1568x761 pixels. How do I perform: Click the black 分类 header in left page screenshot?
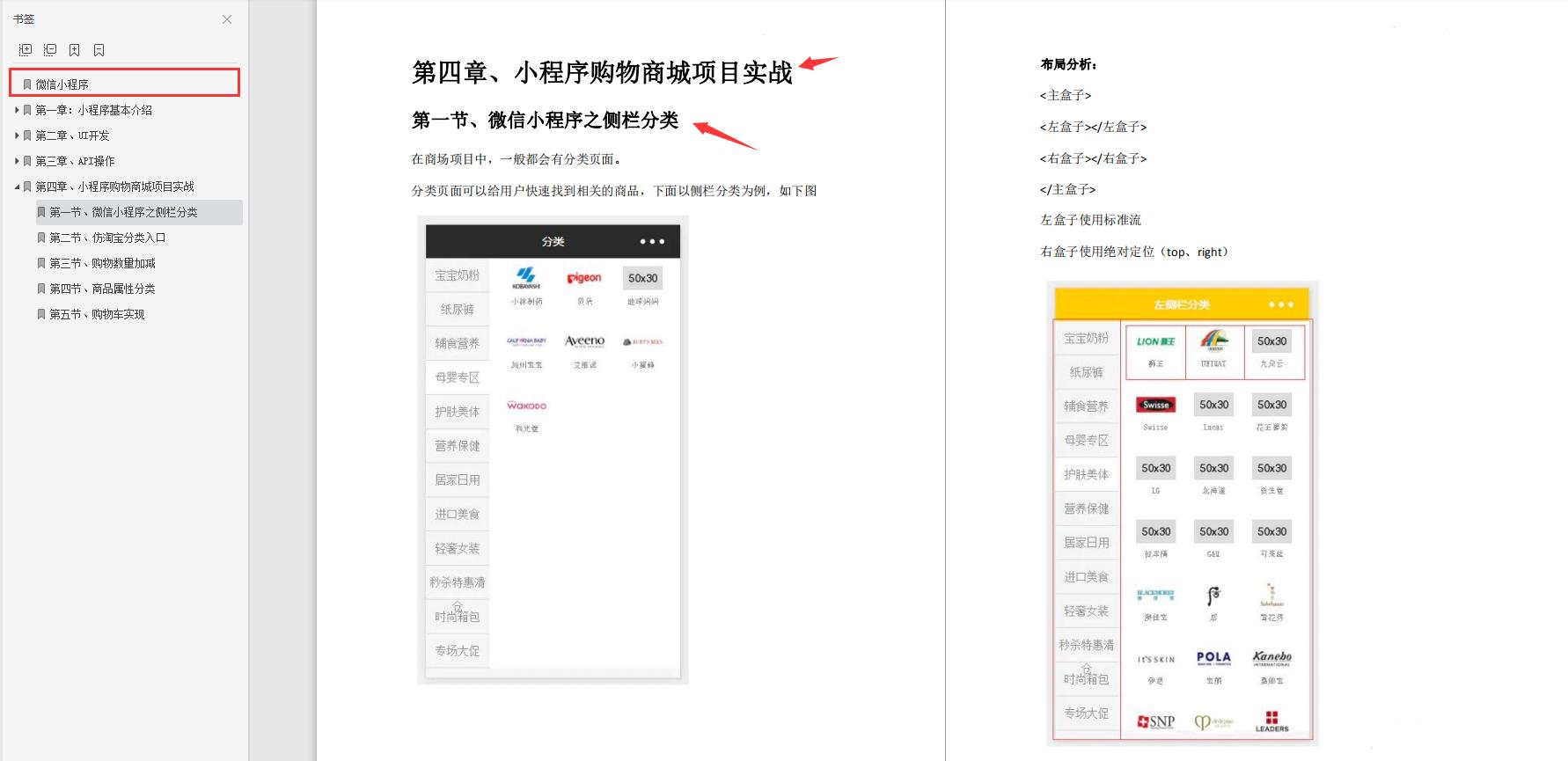click(553, 241)
